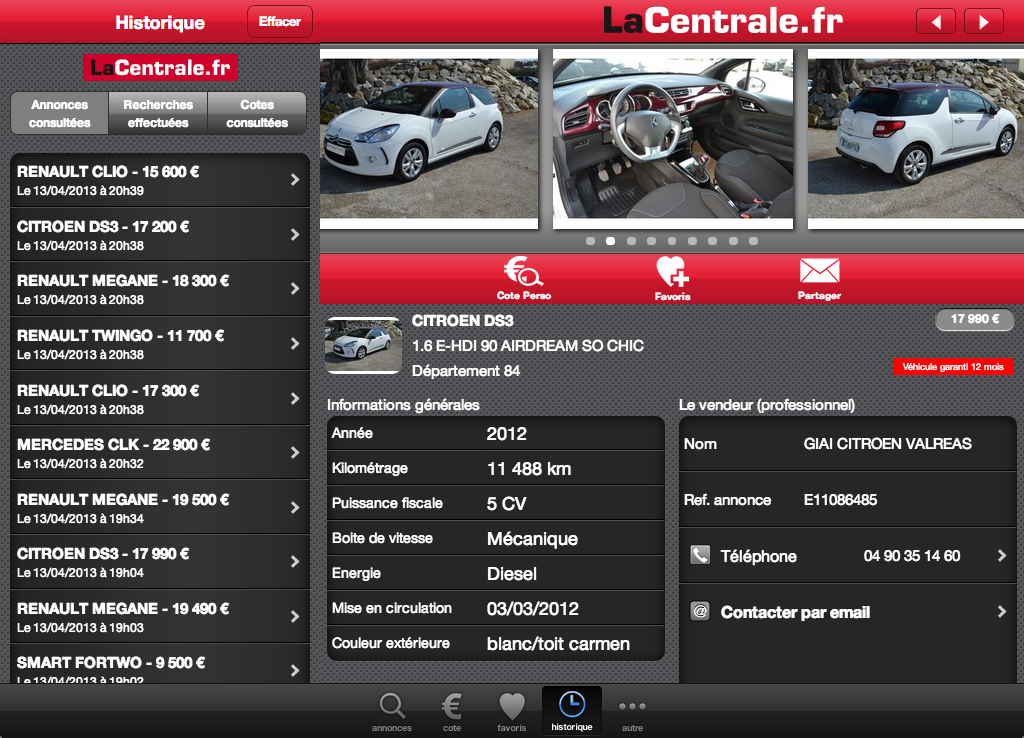Select the Ref. annonce value E11086485
1024x738 pixels.
coord(840,500)
